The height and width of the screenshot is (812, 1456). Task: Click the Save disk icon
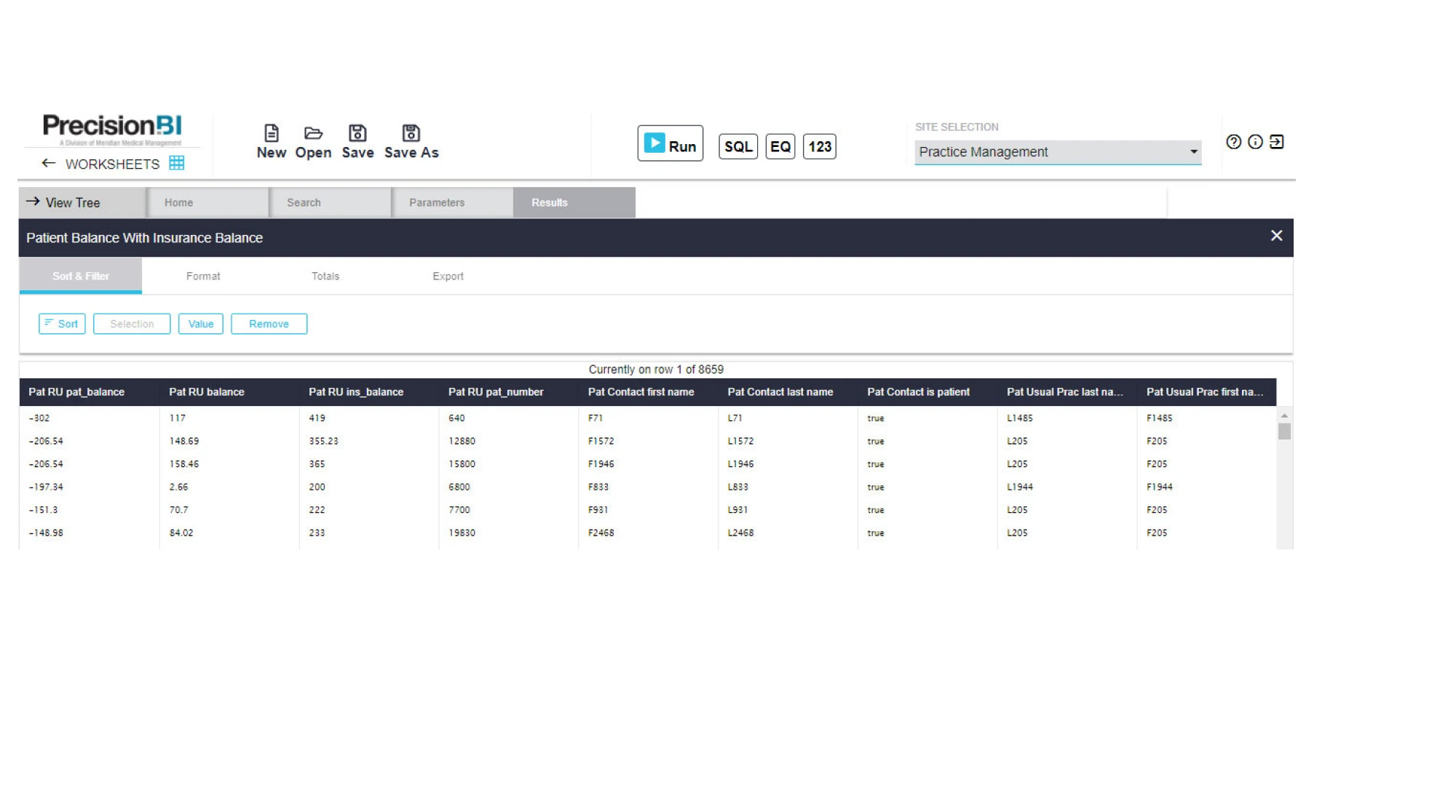point(357,134)
